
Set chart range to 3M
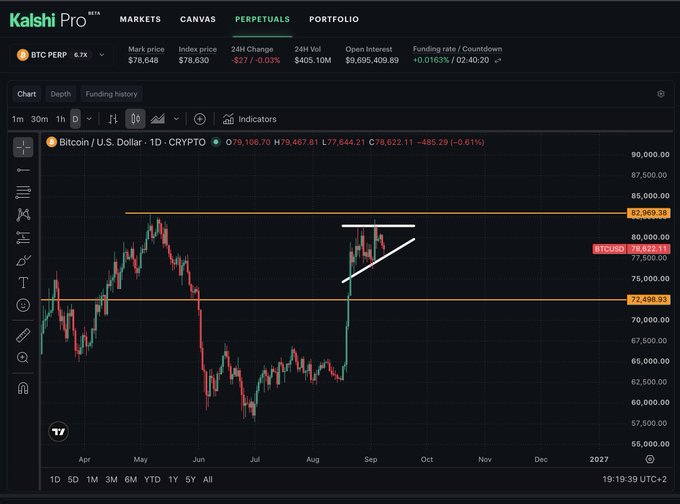click(x=111, y=479)
